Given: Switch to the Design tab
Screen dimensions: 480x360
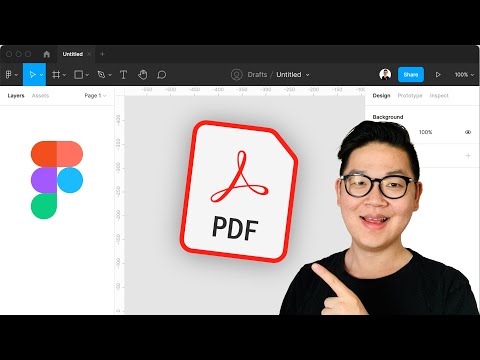Looking at the screenshot, I should click(381, 96).
